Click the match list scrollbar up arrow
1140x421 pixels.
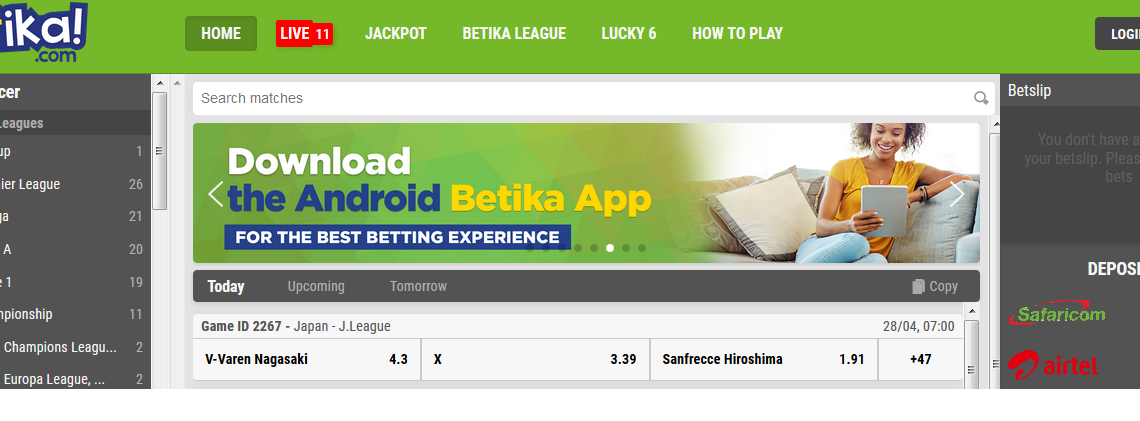[x=971, y=312]
